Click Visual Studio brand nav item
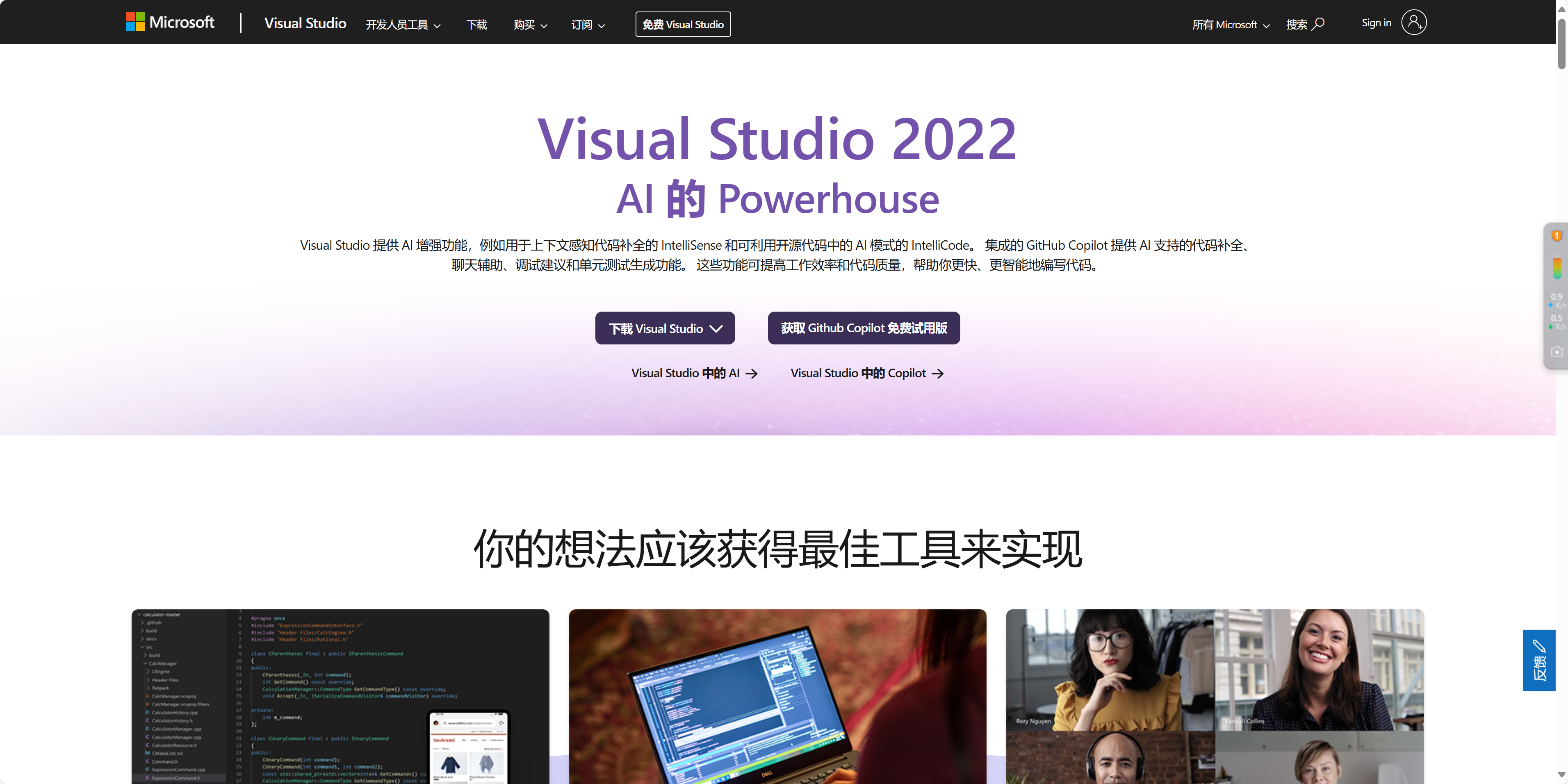The height and width of the screenshot is (784, 1568). tap(305, 23)
